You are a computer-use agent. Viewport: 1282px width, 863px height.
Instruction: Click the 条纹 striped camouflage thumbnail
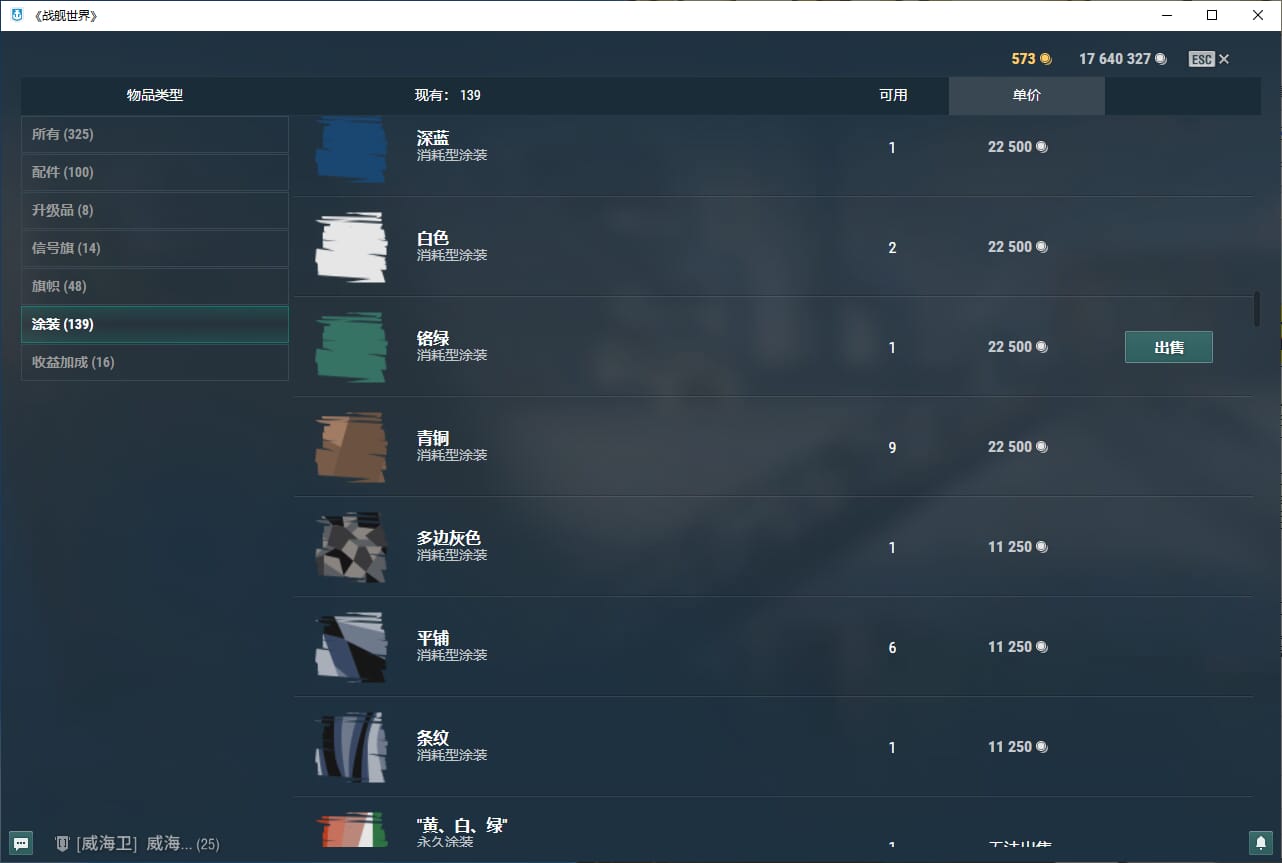[351, 747]
